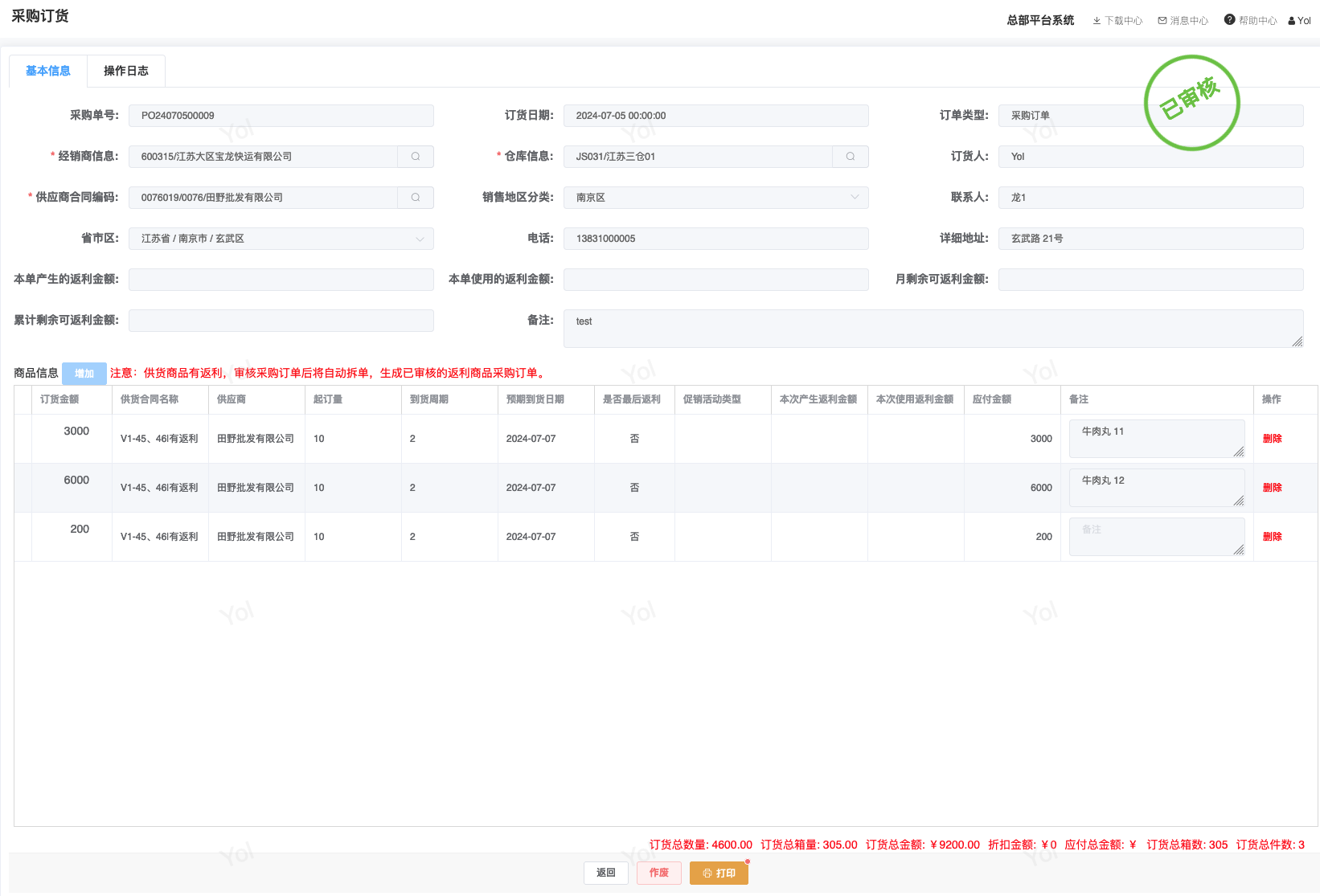The height and width of the screenshot is (896, 1320).
Task: Click the 增加 button for products
Action: (84, 374)
